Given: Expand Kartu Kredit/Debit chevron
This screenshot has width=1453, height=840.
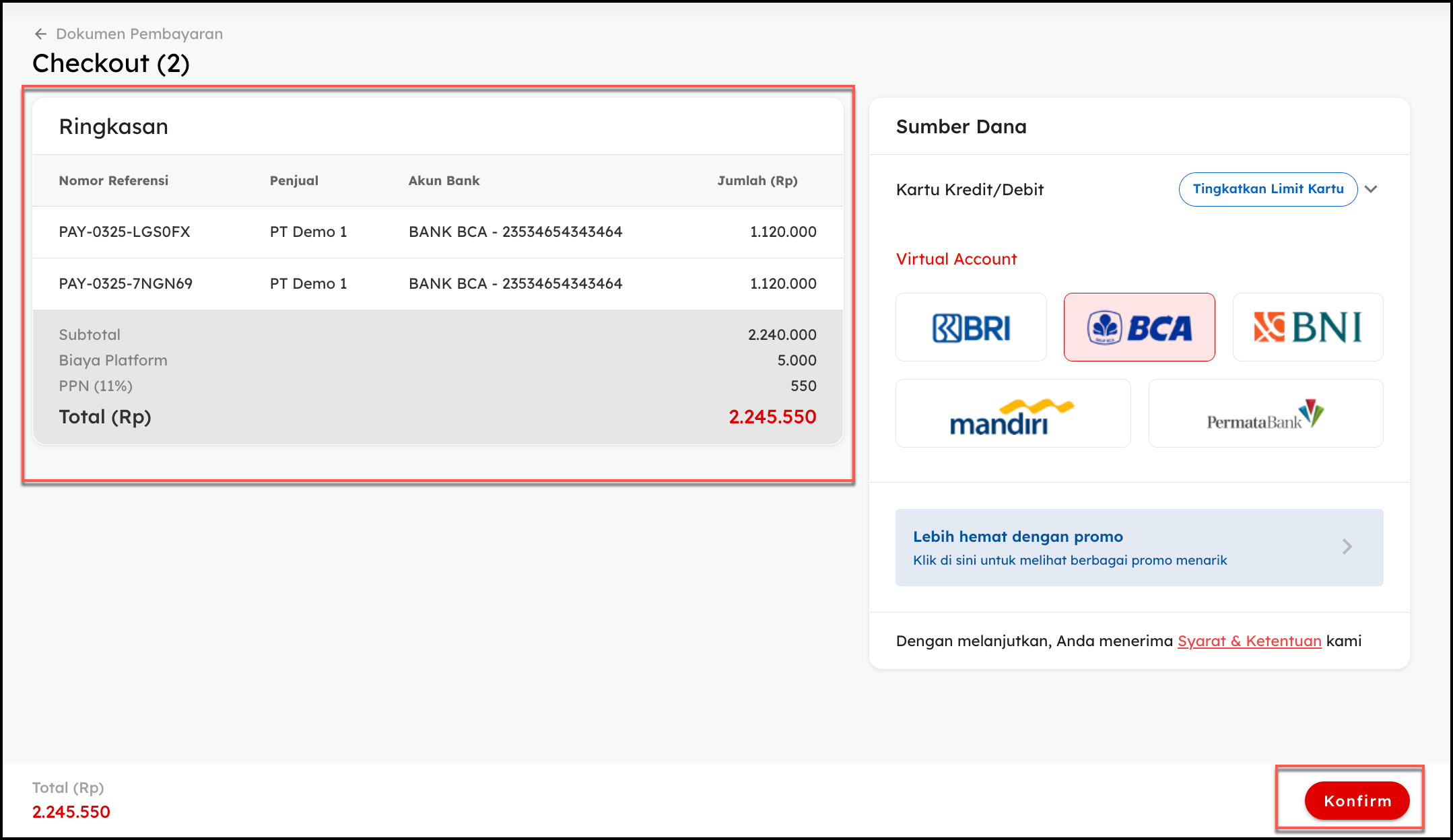Looking at the screenshot, I should (x=1371, y=189).
